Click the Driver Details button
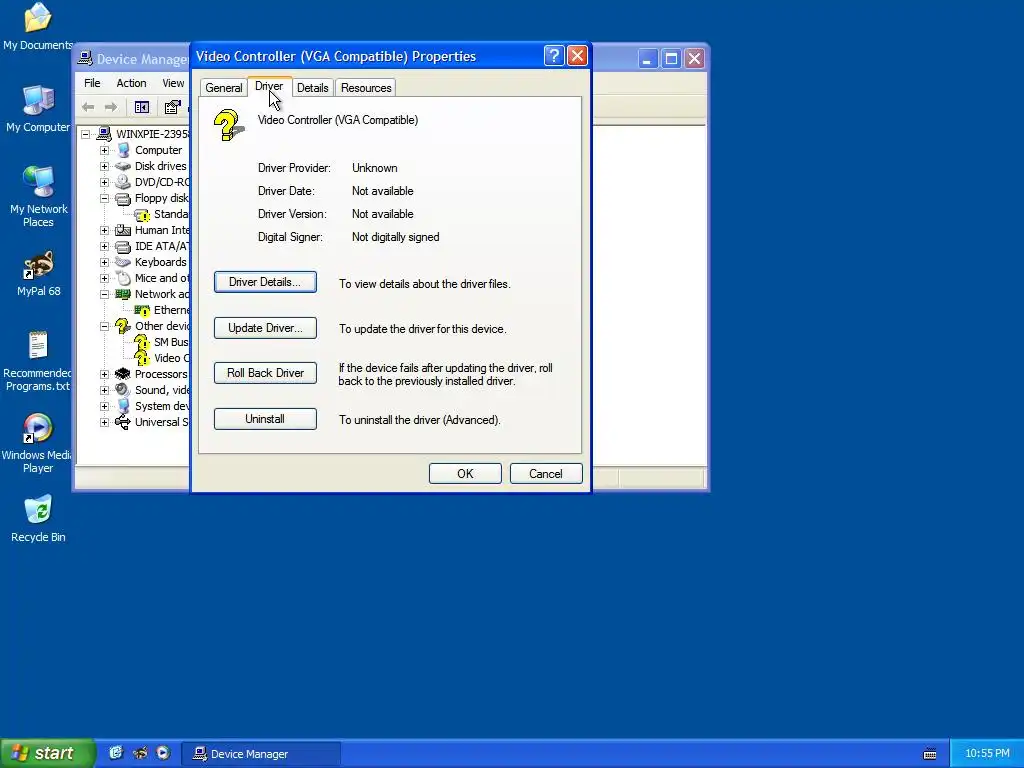The height and width of the screenshot is (768, 1024). (265, 282)
